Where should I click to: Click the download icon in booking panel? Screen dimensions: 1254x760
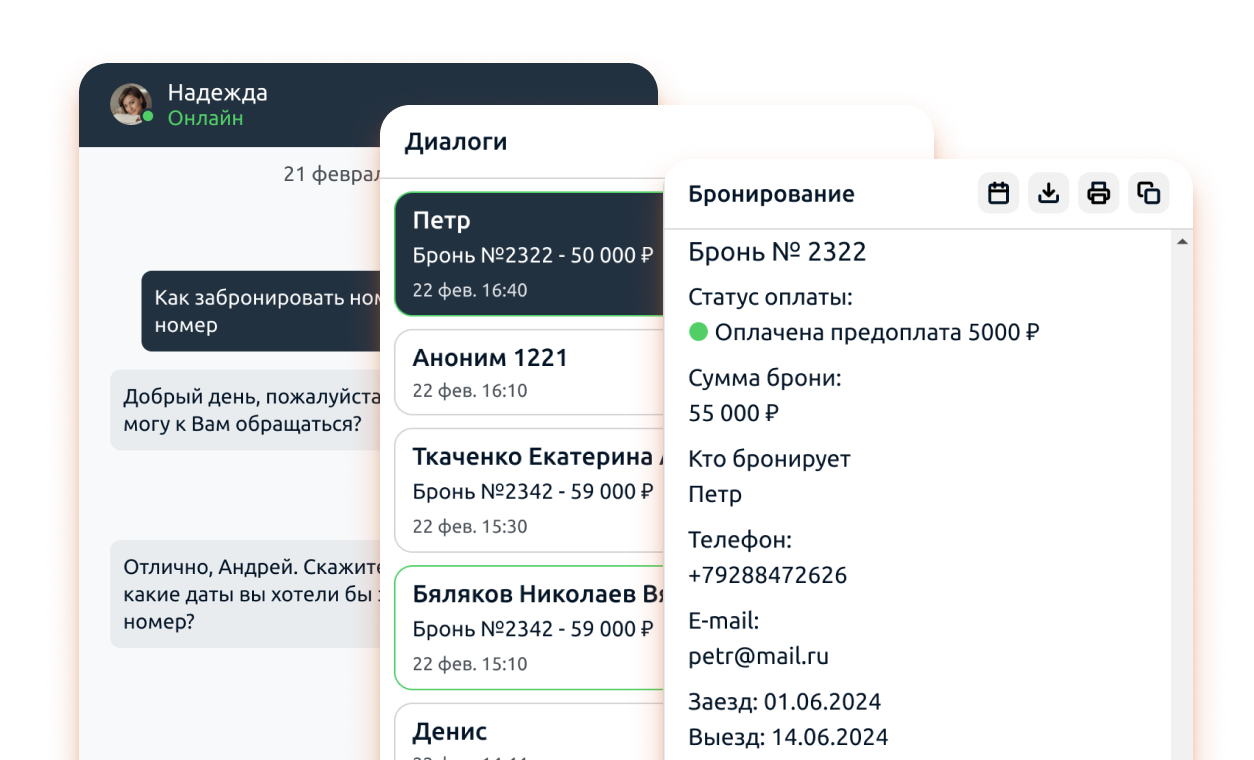point(1048,193)
